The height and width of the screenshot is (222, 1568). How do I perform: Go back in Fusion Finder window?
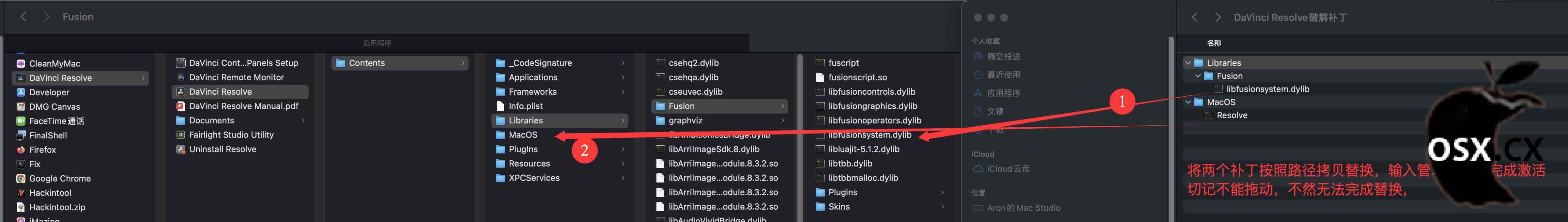pyautogui.click(x=23, y=16)
